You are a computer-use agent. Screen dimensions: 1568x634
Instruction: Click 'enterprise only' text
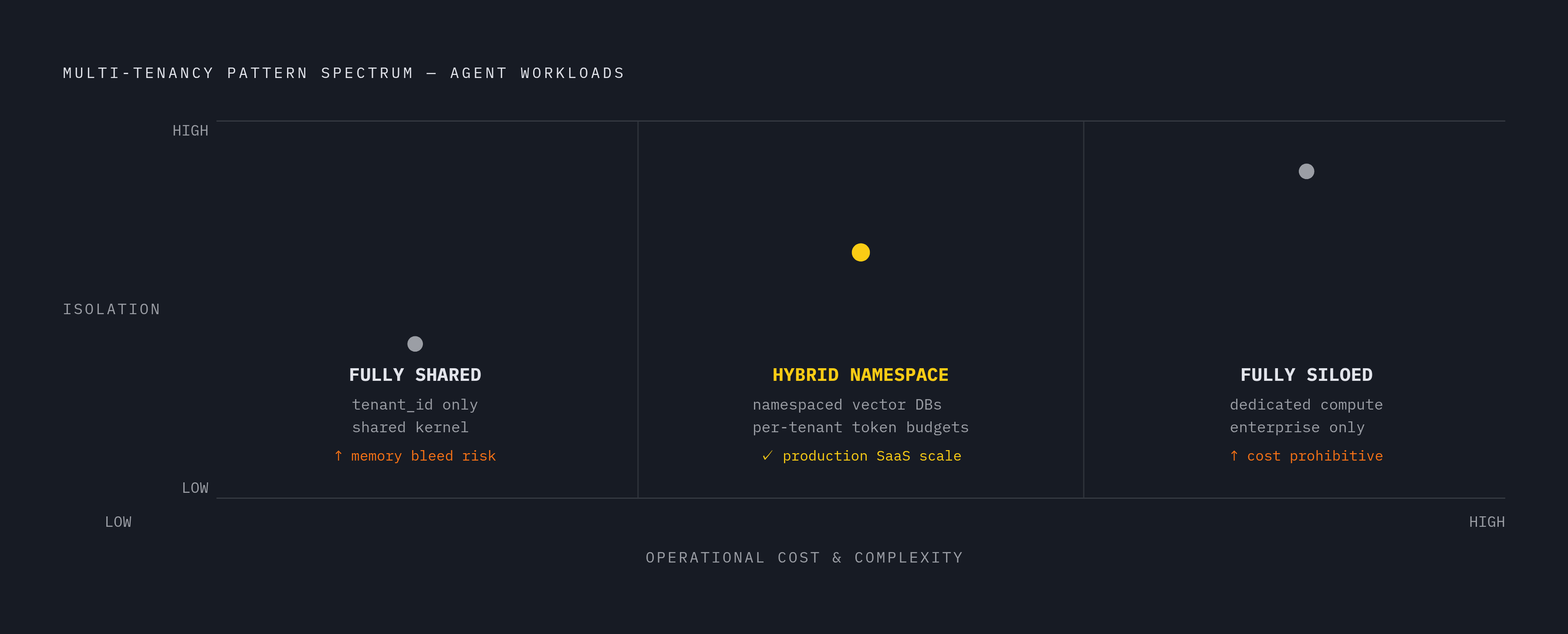(x=1297, y=427)
